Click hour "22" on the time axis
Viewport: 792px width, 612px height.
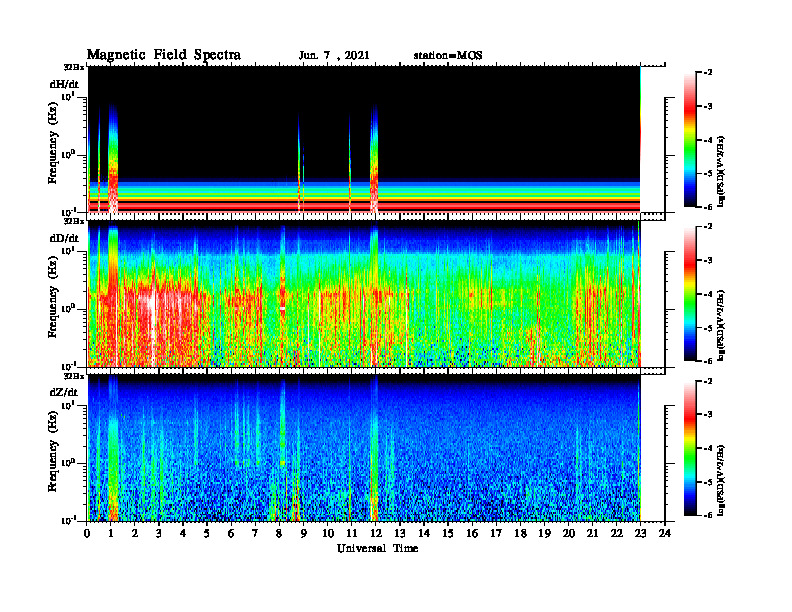pyautogui.click(x=617, y=533)
